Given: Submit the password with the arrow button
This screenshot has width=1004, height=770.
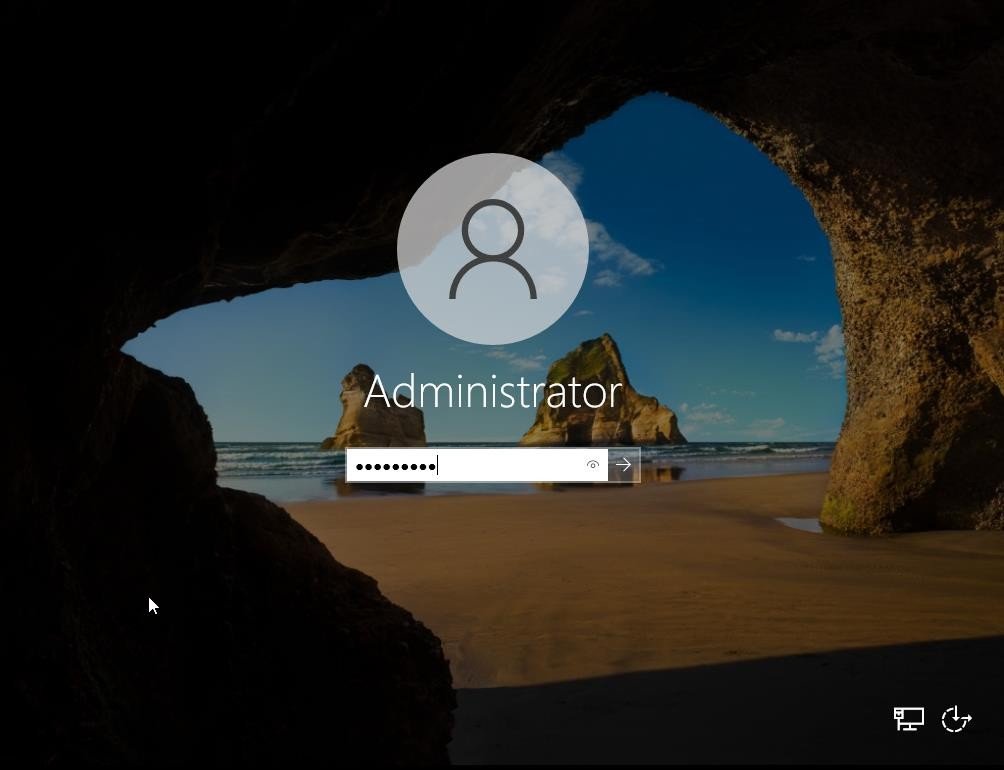Looking at the screenshot, I should click(x=624, y=465).
